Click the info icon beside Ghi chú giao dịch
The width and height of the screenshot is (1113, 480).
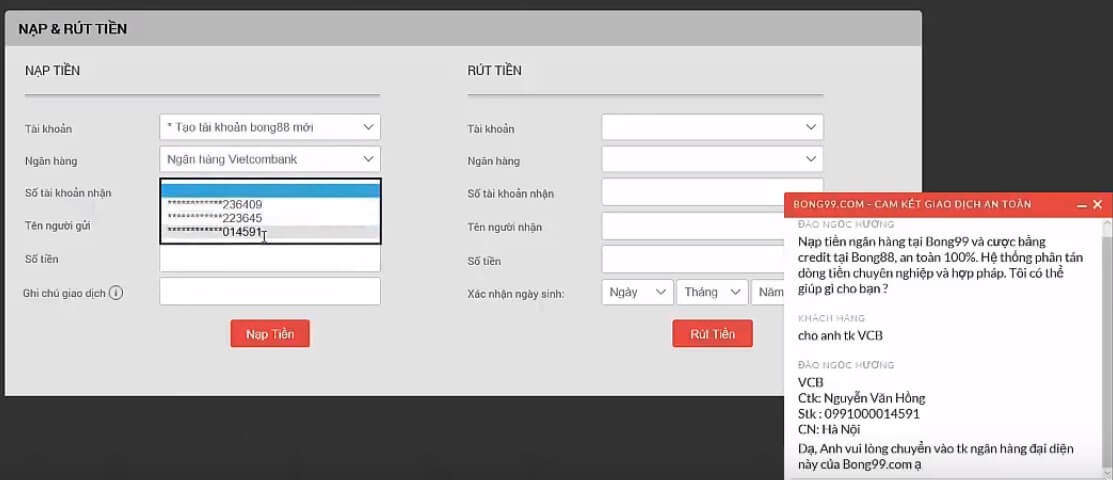(x=116, y=293)
